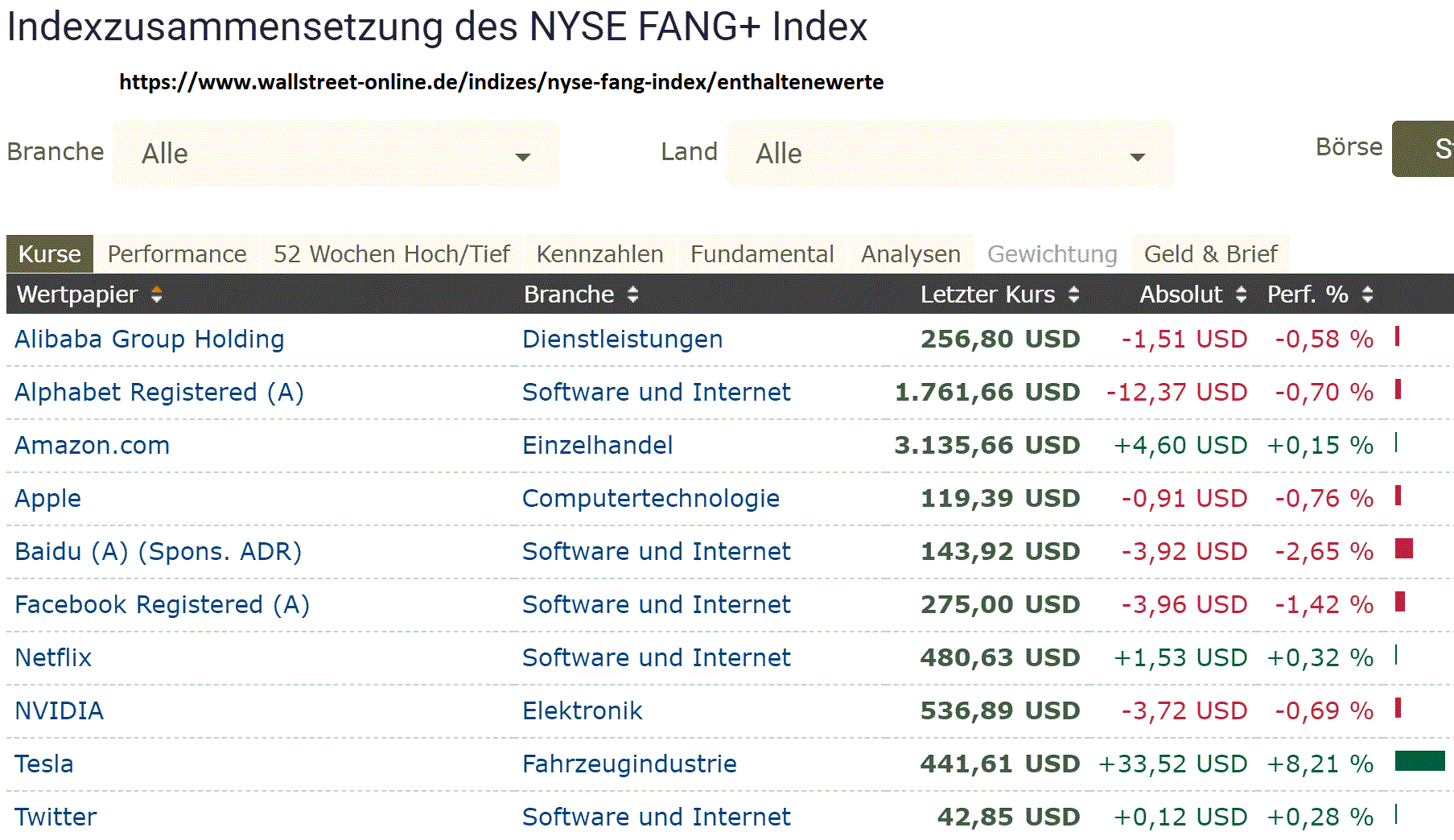1454x840 pixels.
Task: Switch to the Performance tab
Action: pyautogui.click(x=177, y=254)
